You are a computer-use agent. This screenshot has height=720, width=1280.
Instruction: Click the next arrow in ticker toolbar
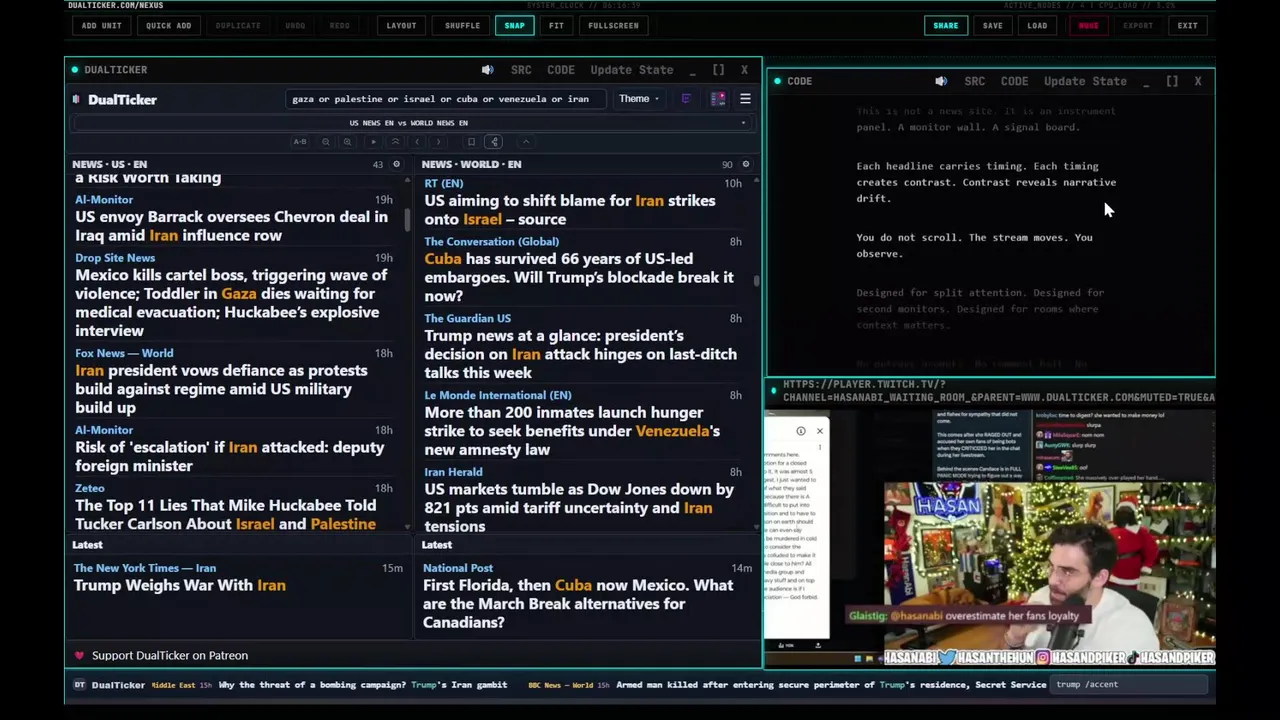(x=438, y=142)
